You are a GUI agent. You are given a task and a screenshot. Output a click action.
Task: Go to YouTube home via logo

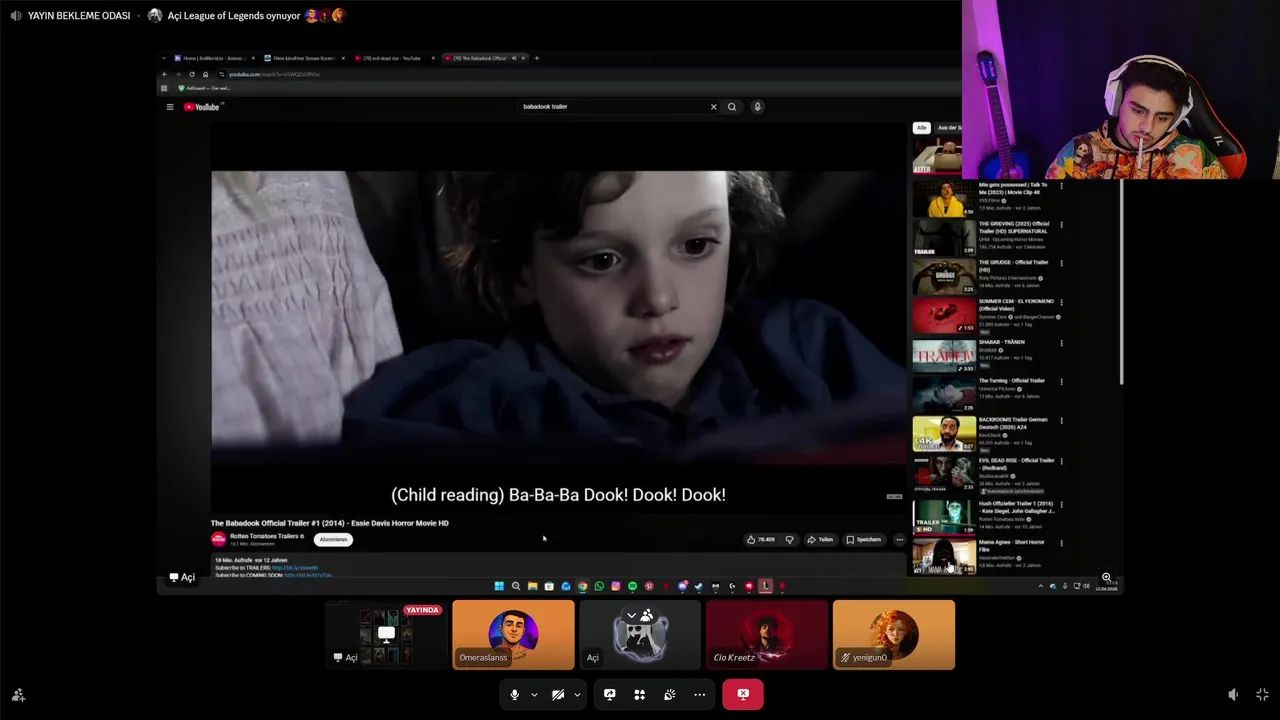(x=202, y=107)
